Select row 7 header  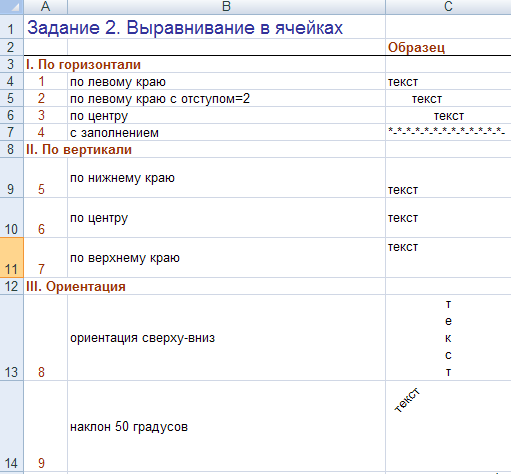[x=12, y=132]
